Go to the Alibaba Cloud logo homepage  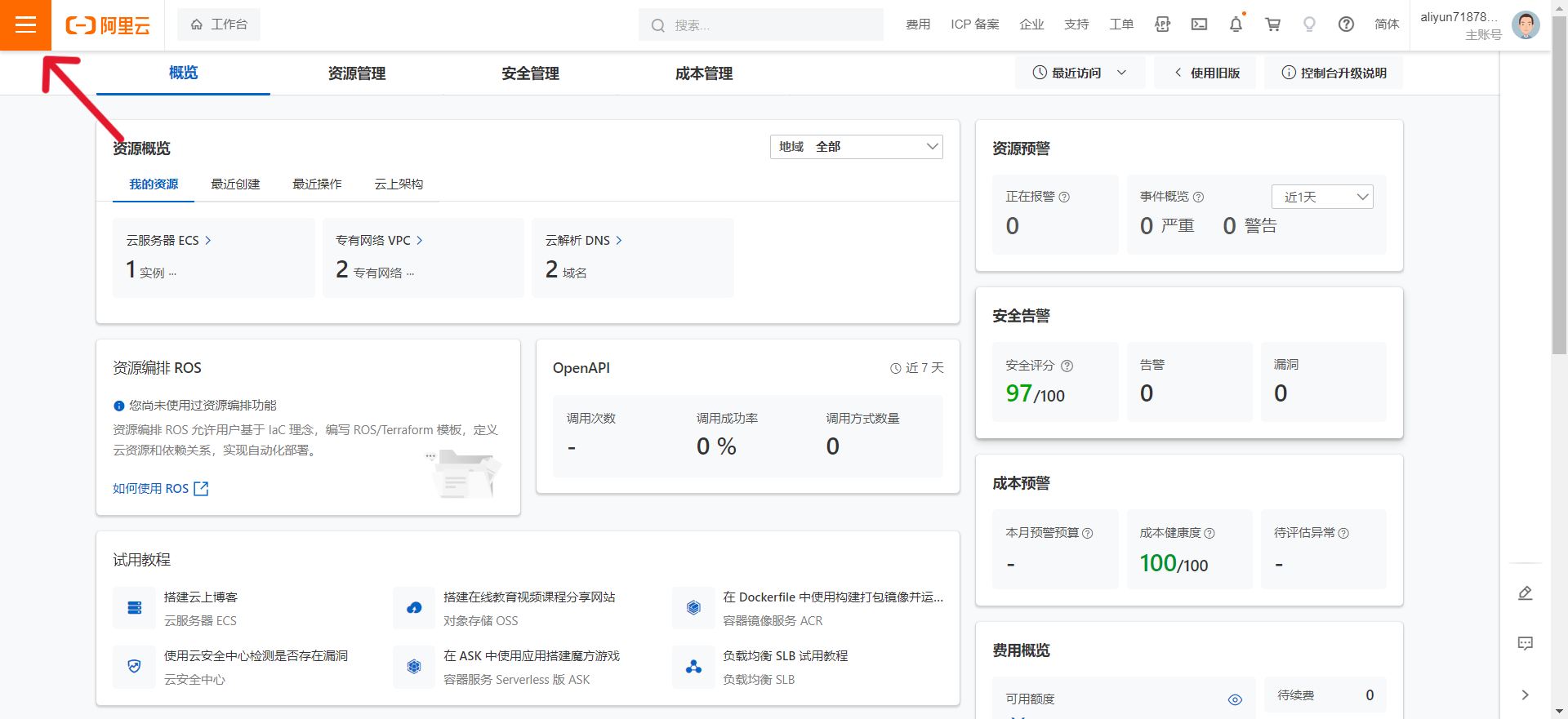tap(108, 25)
